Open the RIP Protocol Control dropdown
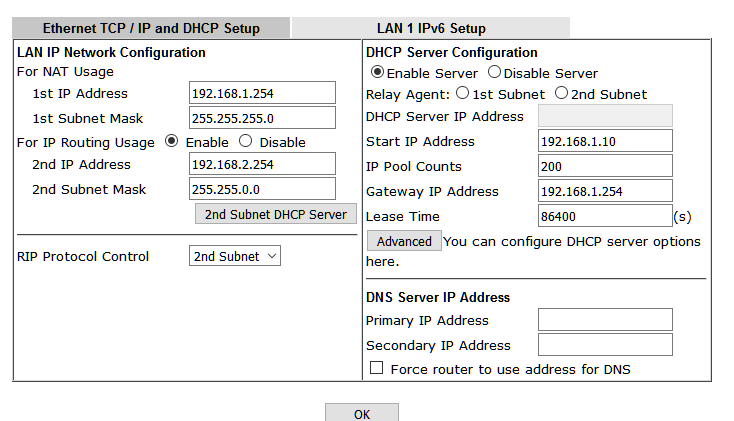This screenshot has height=421, width=734. pos(235,256)
